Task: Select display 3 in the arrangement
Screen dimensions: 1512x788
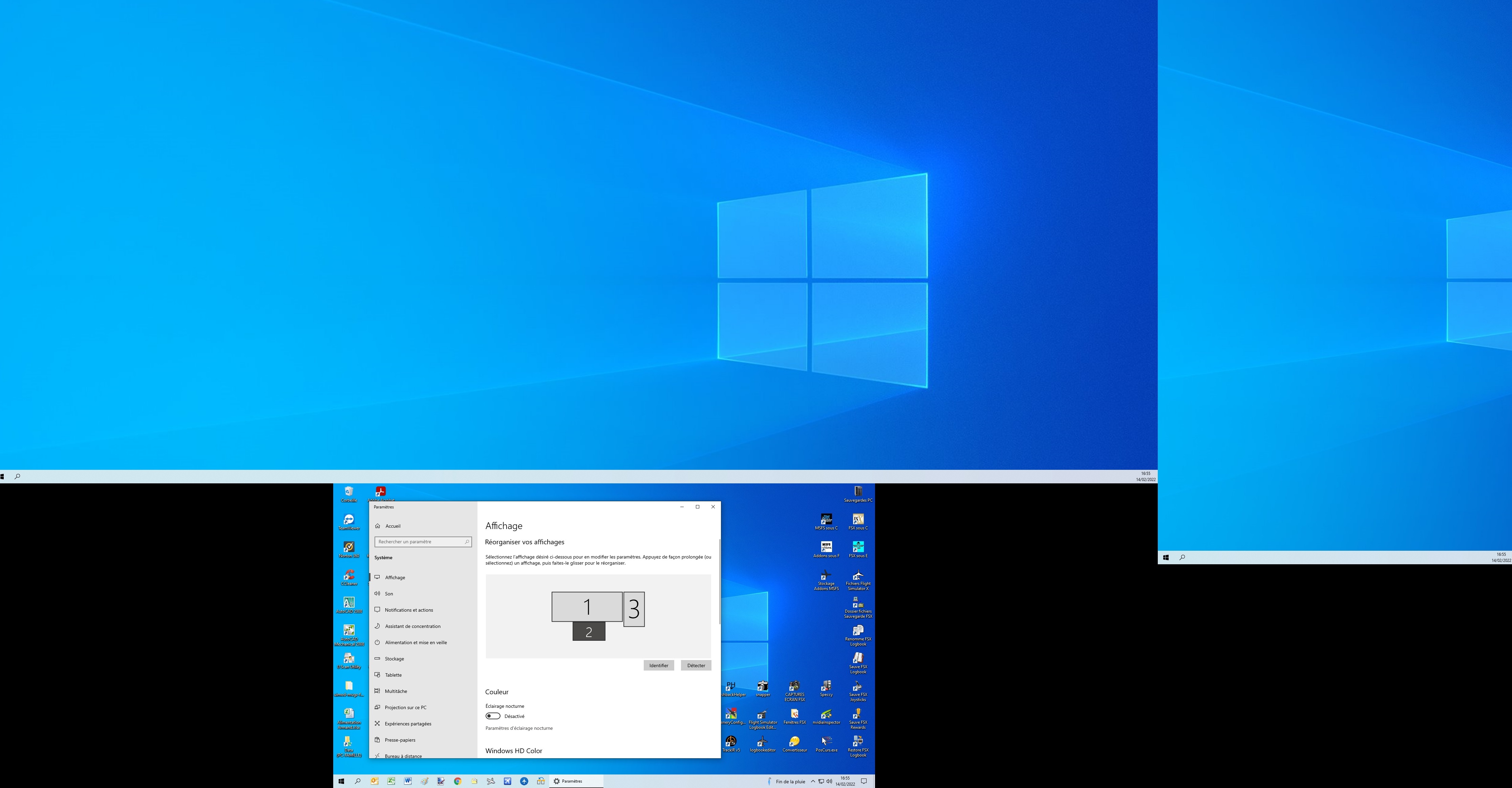Action: [x=634, y=609]
